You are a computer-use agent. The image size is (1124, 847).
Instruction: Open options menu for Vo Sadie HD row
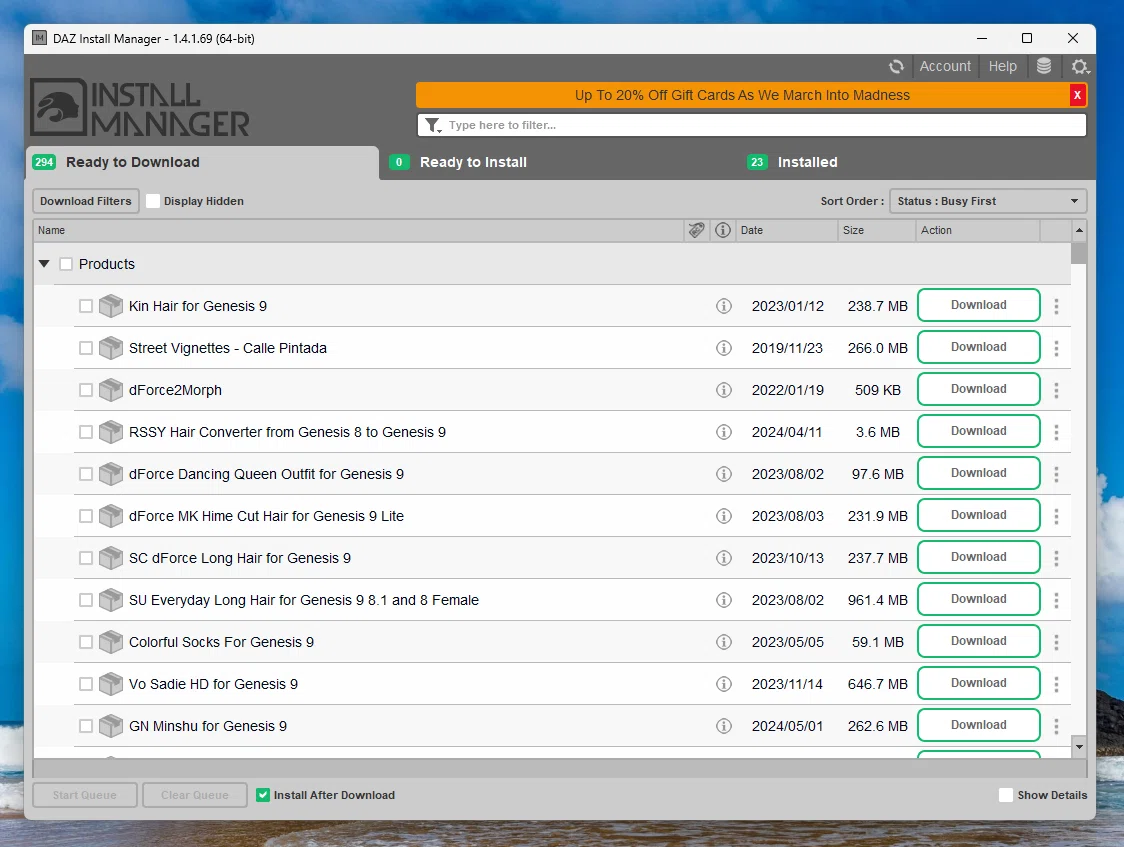click(1056, 684)
